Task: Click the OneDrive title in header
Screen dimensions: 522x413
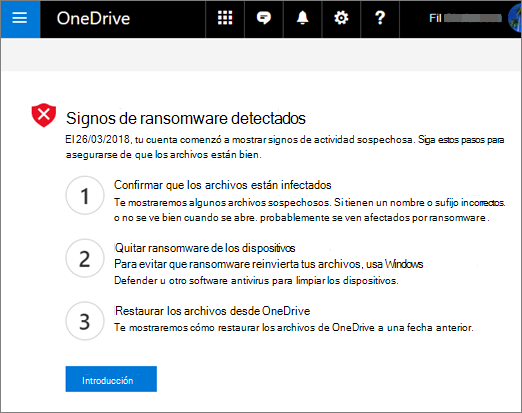Action: point(93,19)
